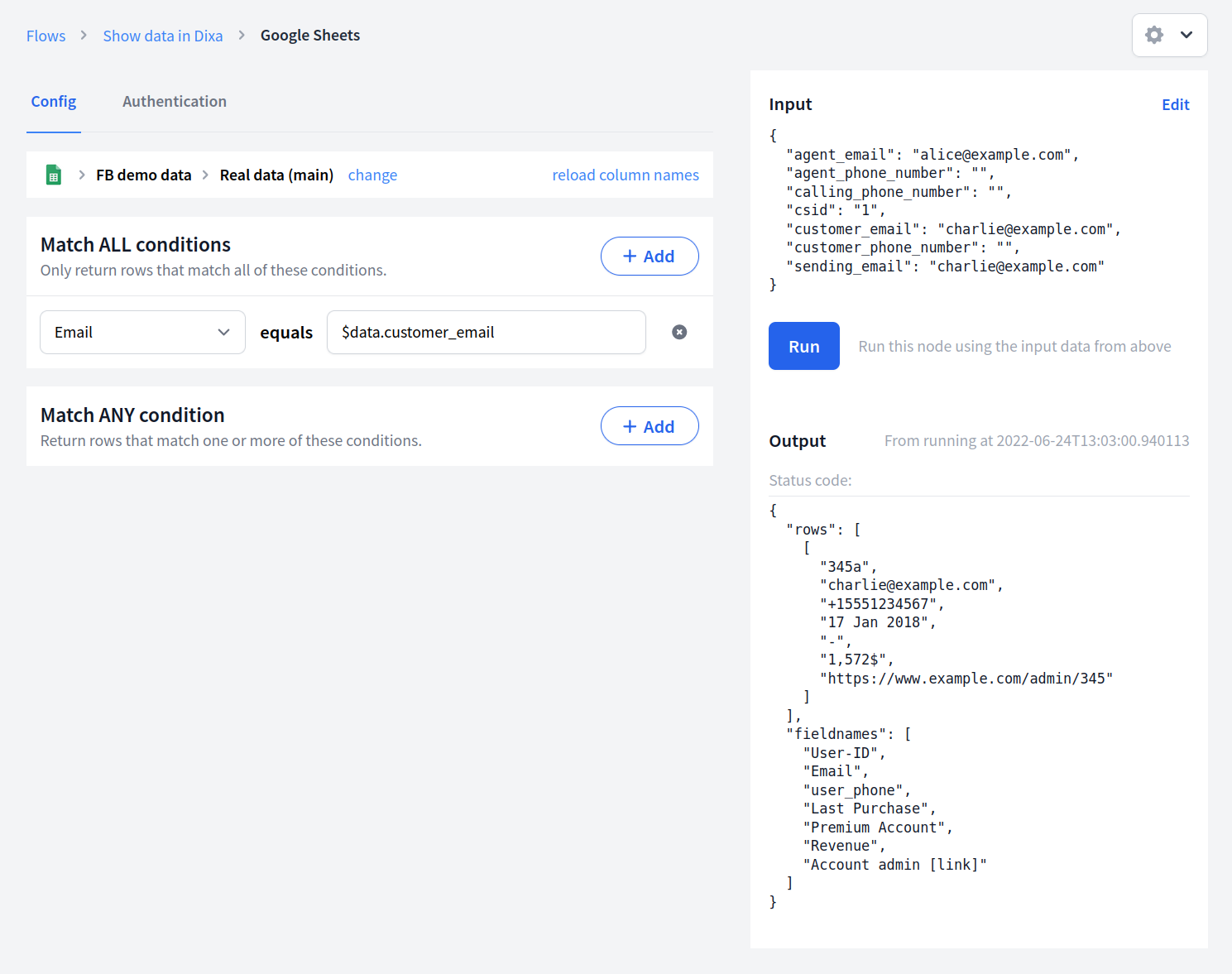Click the Edit link for Input
This screenshot has width=1232, height=974.
coord(1175,104)
